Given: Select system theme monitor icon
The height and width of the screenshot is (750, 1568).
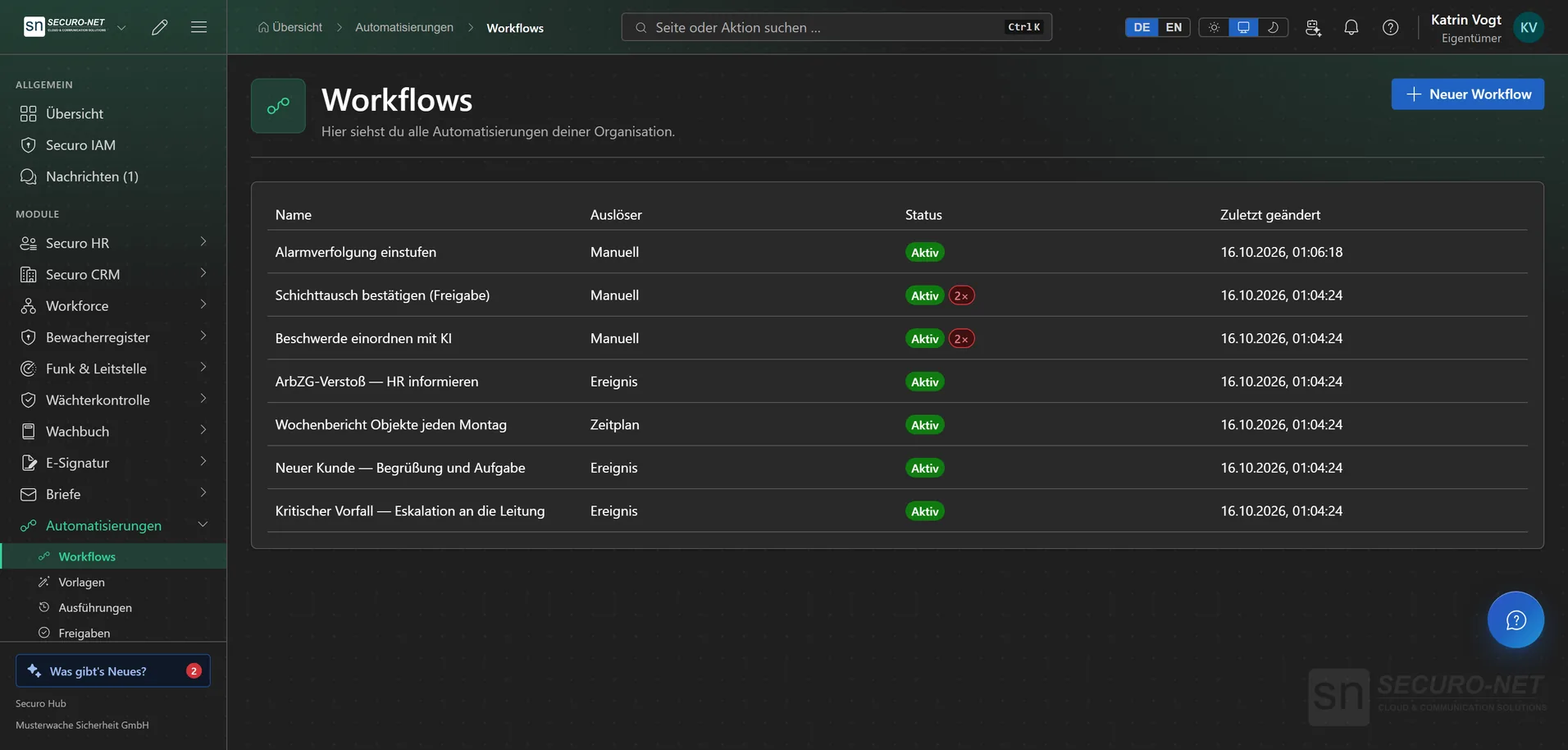Looking at the screenshot, I should 1243,27.
